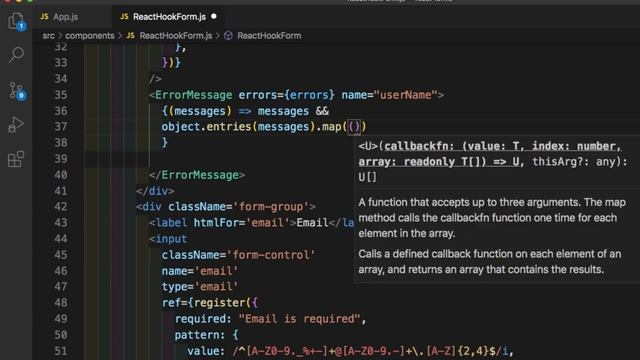
Task: Click the closing ErrorMessage tag on line 40
Action: tap(197, 175)
